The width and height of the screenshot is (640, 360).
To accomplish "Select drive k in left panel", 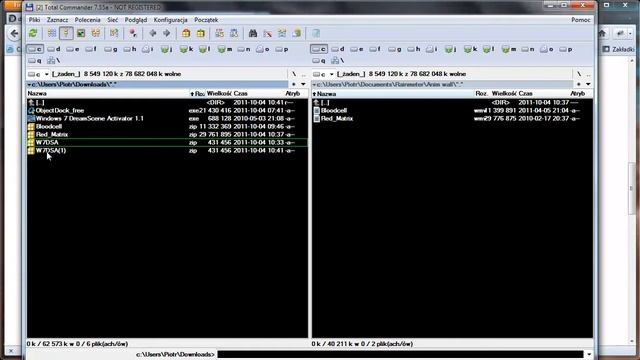I will click(186, 49).
